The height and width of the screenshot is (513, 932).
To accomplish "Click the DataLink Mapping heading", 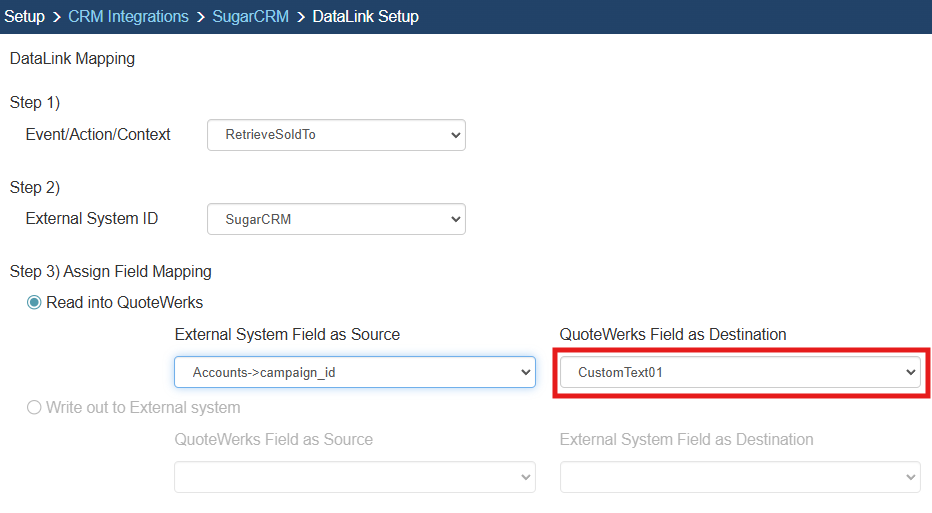I will coord(72,59).
